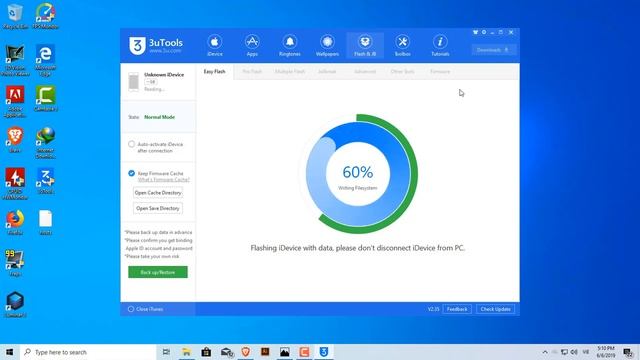Switch to the Other Tools tab

[x=402, y=71]
